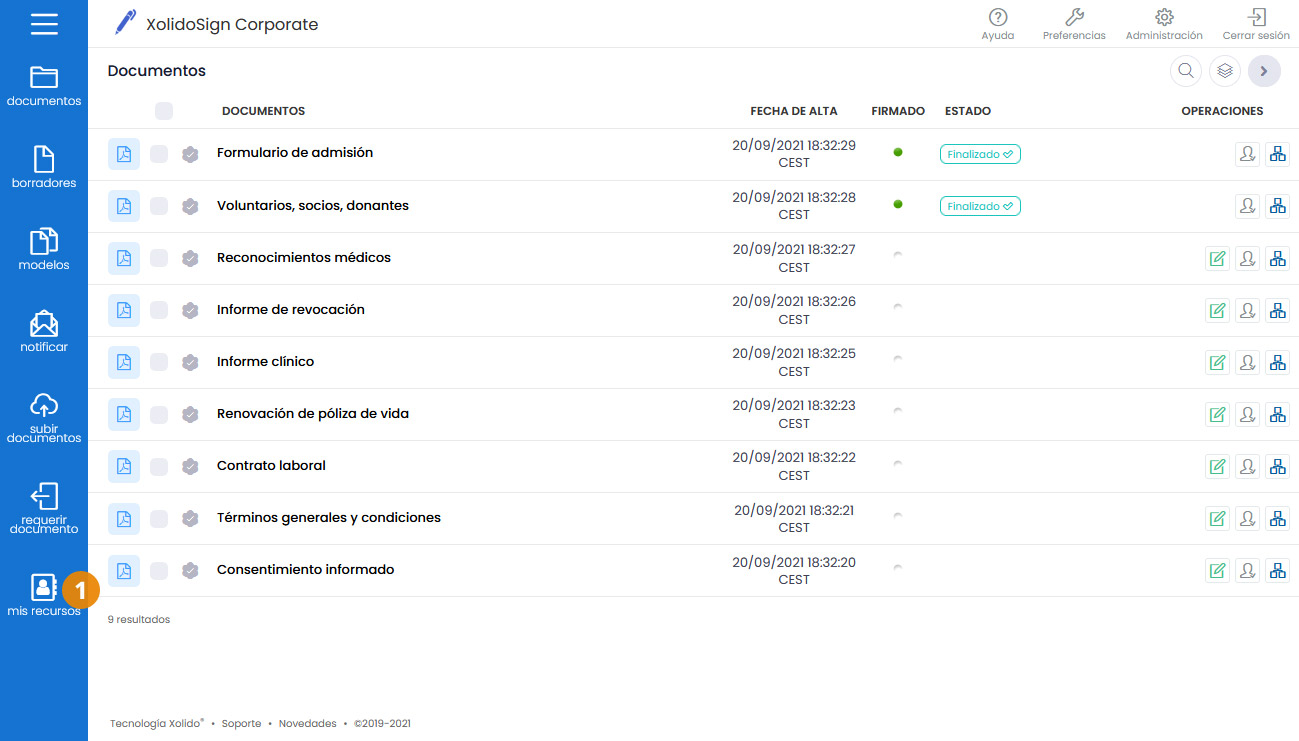Check Voluntarios, socios, donantes checkbox

(x=159, y=206)
